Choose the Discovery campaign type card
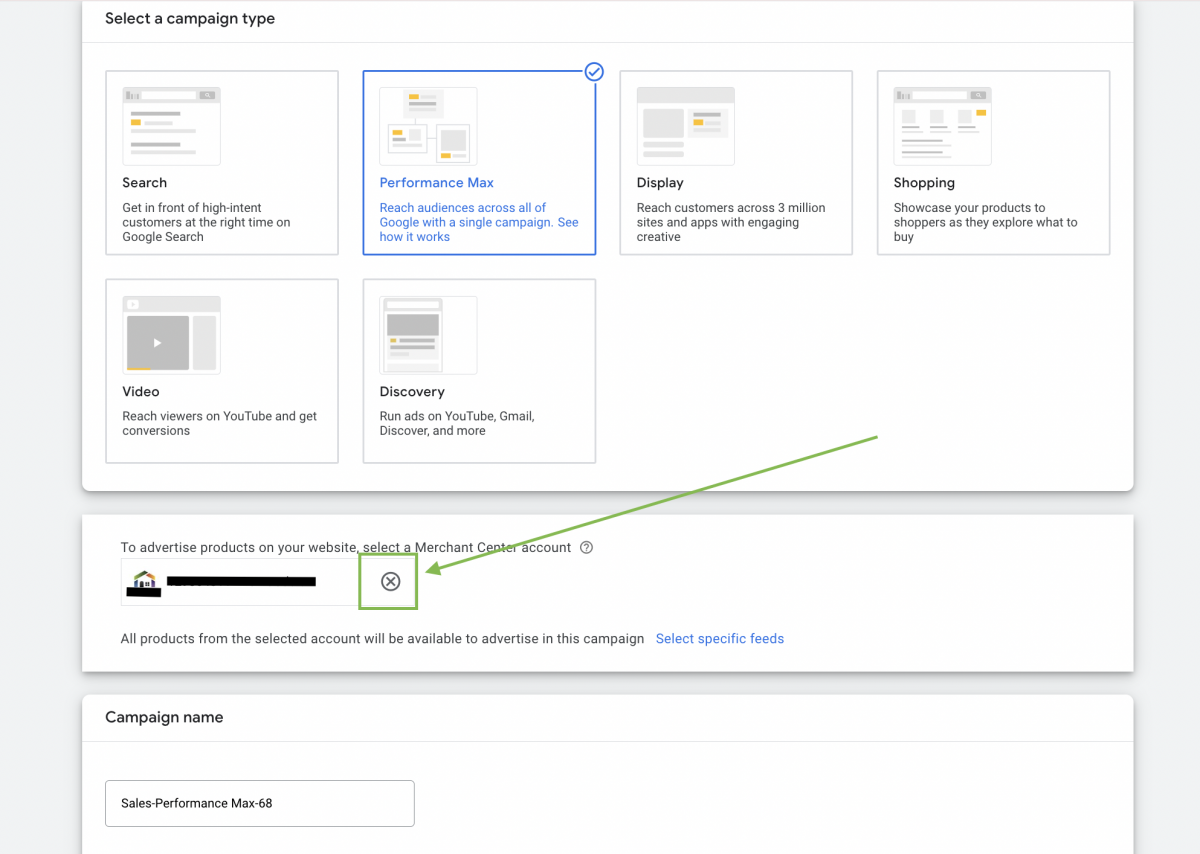The height and width of the screenshot is (854, 1200). click(479, 410)
